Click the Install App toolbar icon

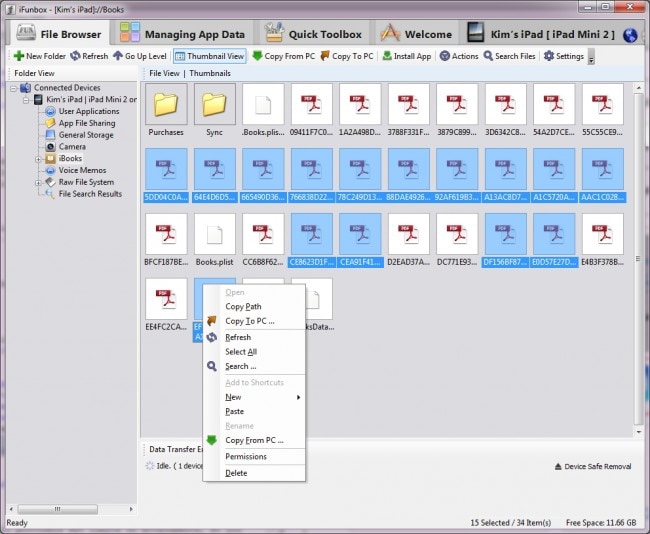coord(387,56)
